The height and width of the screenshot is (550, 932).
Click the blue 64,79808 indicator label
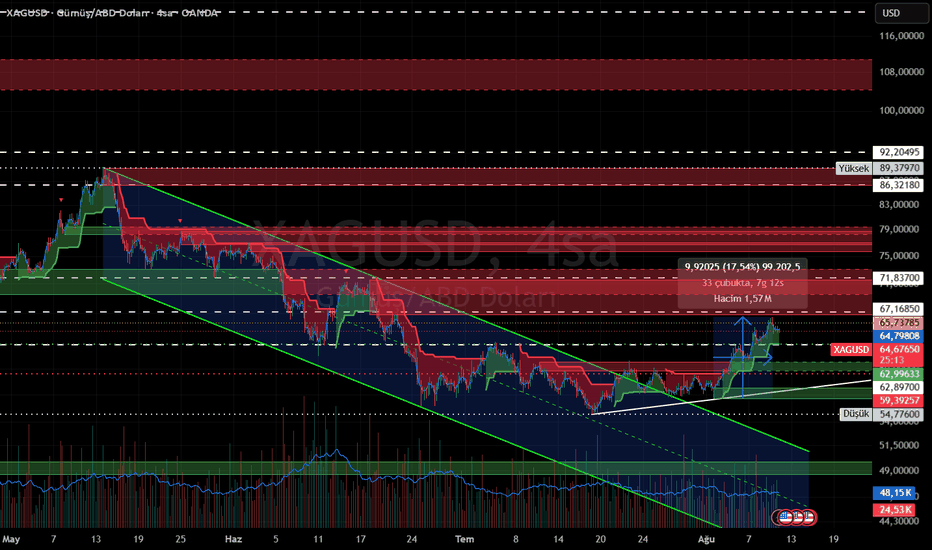pos(899,336)
